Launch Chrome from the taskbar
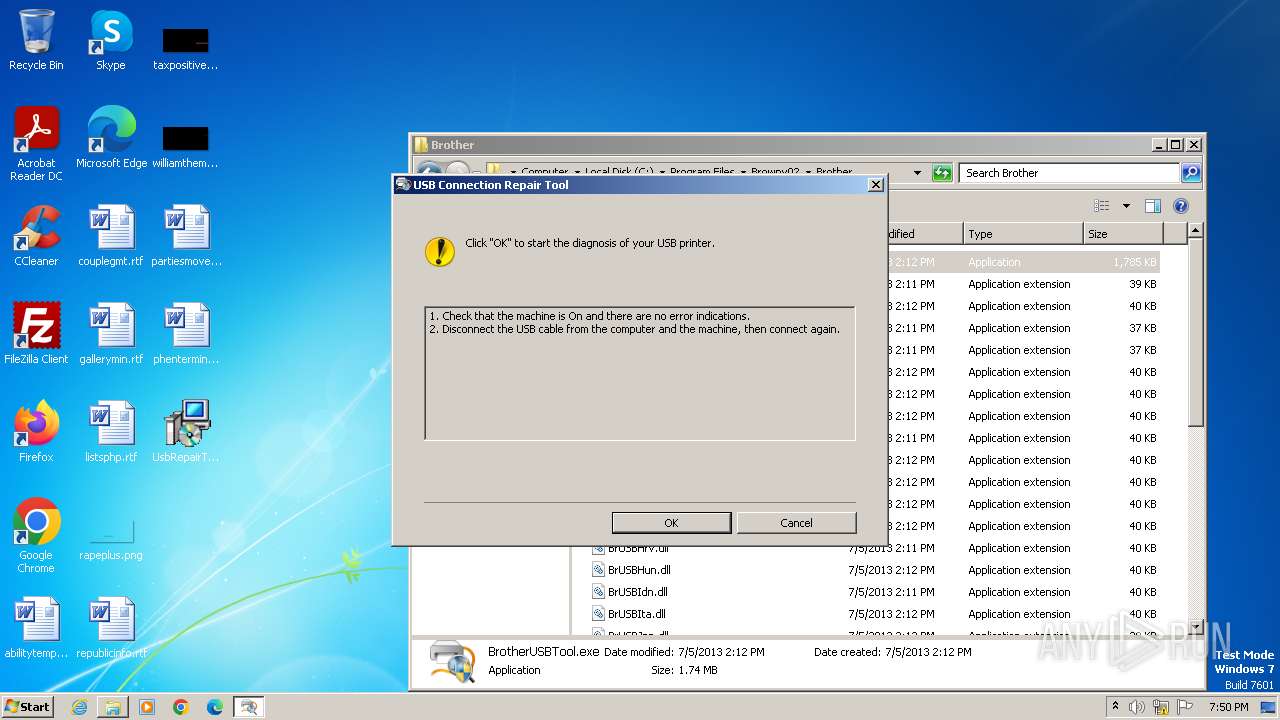Image resolution: width=1280 pixels, height=720 pixels. click(x=181, y=707)
